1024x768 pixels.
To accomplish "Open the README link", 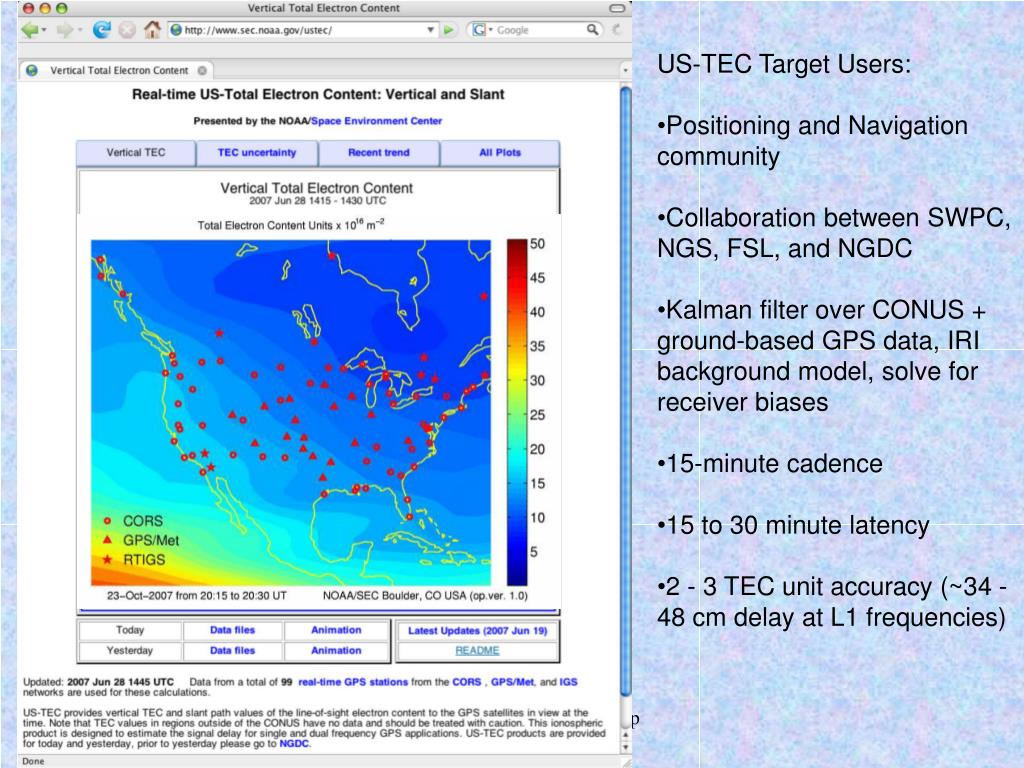I will click(477, 650).
